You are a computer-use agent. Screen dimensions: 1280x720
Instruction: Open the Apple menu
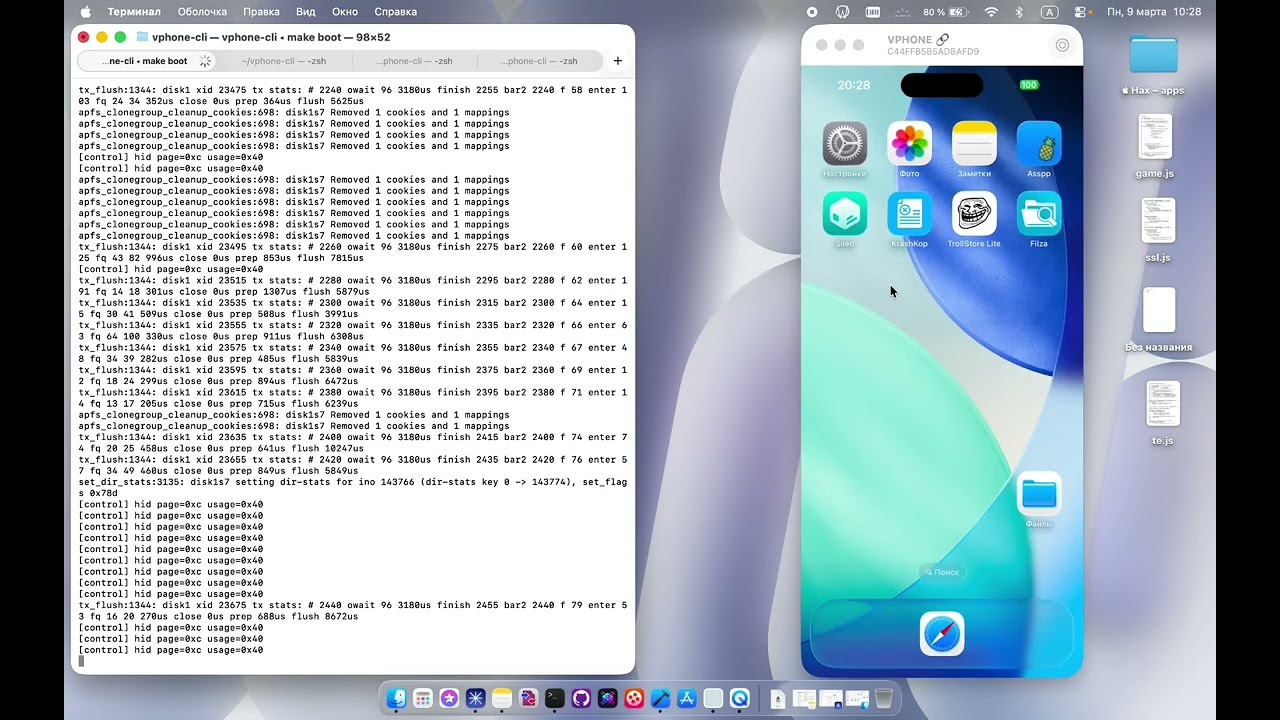(x=85, y=12)
